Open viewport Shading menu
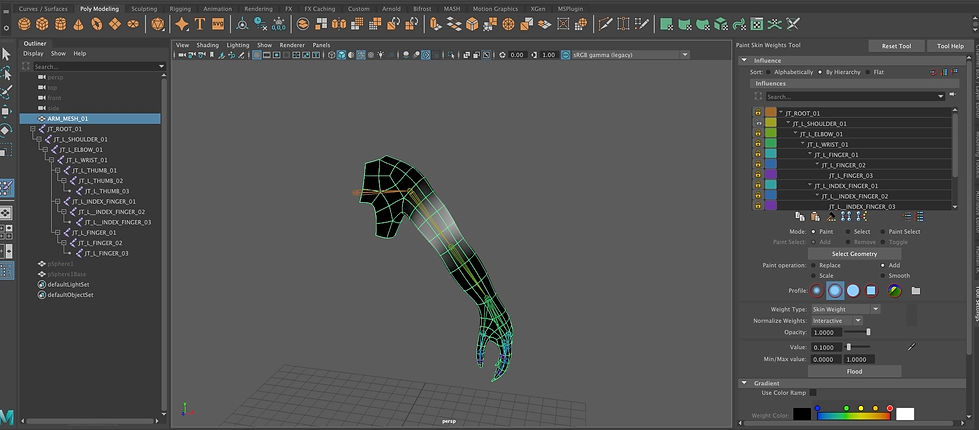This screenshot has height=430, width=979. [x=208, y=45]
